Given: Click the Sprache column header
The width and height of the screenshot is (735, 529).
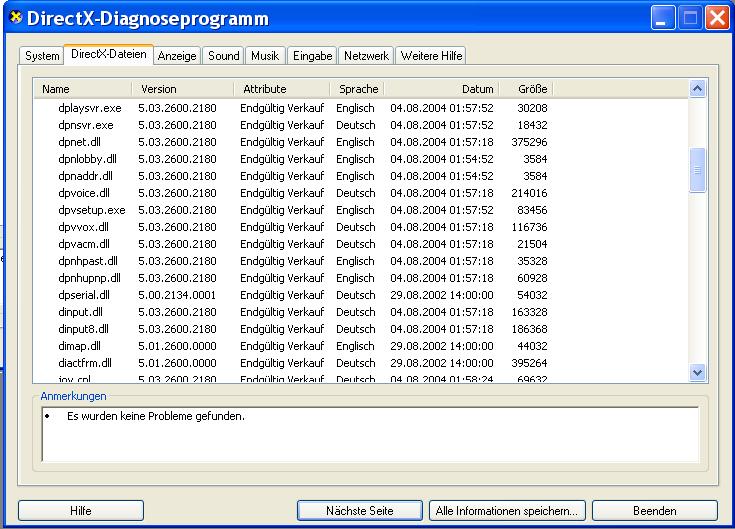Looking at the screenshot, I should point(357,89).
